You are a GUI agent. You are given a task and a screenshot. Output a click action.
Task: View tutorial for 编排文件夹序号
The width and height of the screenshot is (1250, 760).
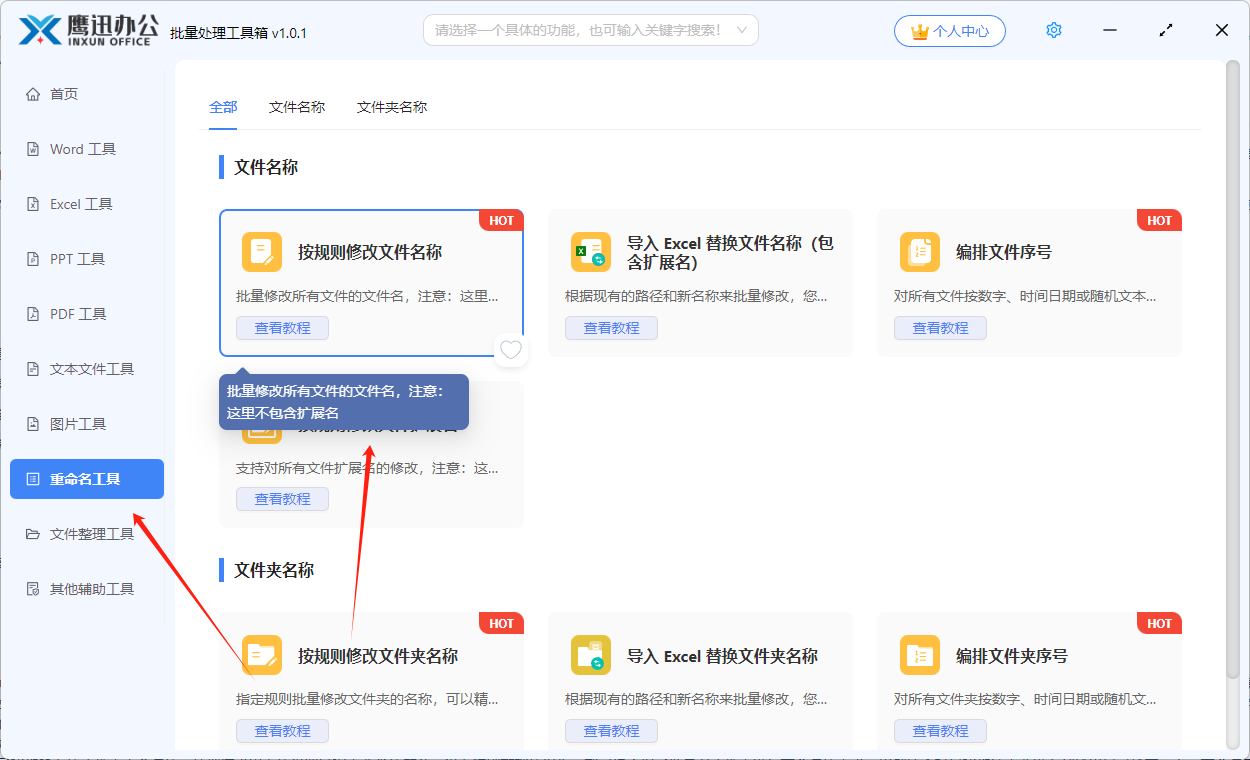point(940,731)
